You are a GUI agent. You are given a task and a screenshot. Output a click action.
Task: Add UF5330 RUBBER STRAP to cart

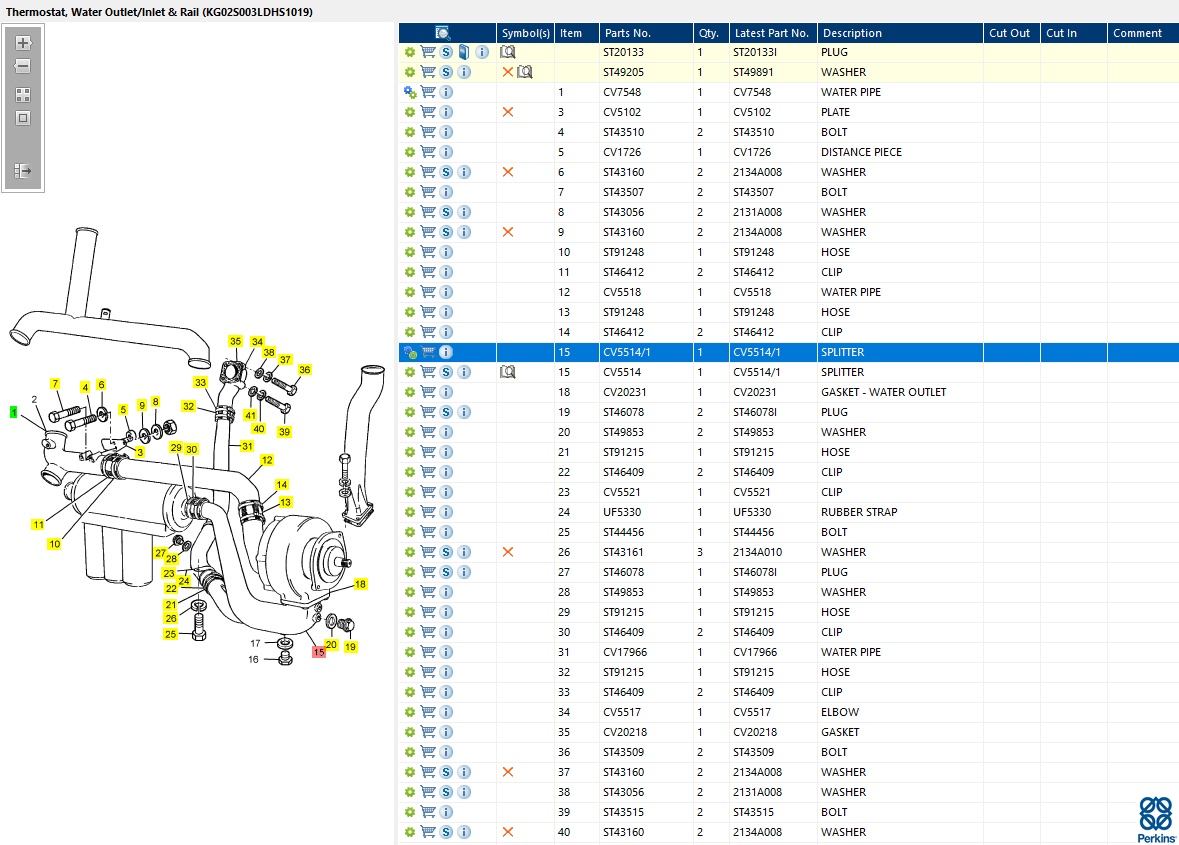(x=428, y=512)
